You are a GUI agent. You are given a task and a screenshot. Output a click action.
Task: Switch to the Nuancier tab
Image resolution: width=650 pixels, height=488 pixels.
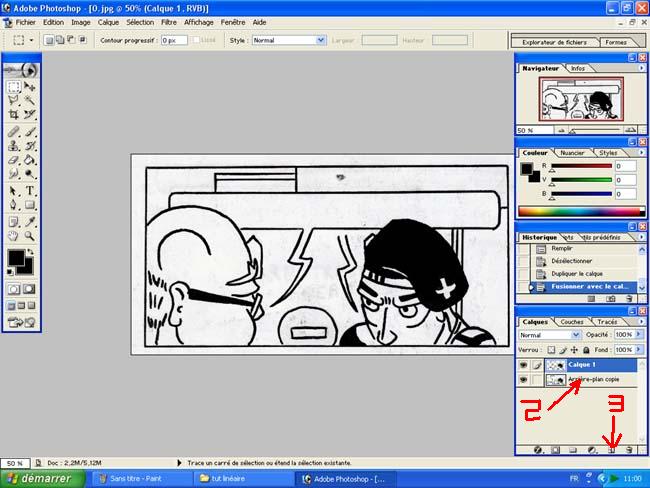pyautogui.click(x=572, y=153)
